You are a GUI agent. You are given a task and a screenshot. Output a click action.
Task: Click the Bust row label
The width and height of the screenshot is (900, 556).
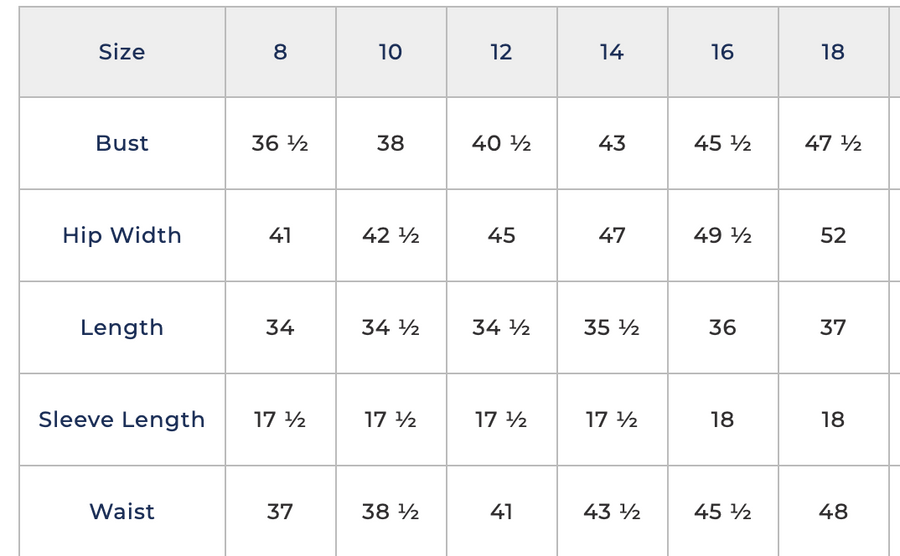122,143
